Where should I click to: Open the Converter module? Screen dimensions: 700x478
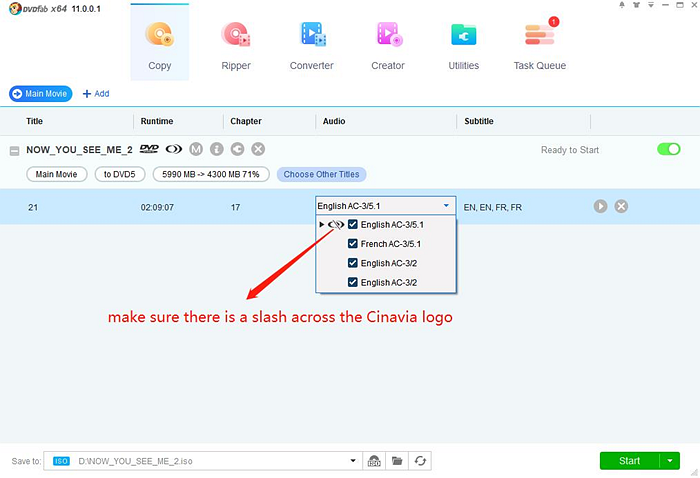[x=312, y=46]
